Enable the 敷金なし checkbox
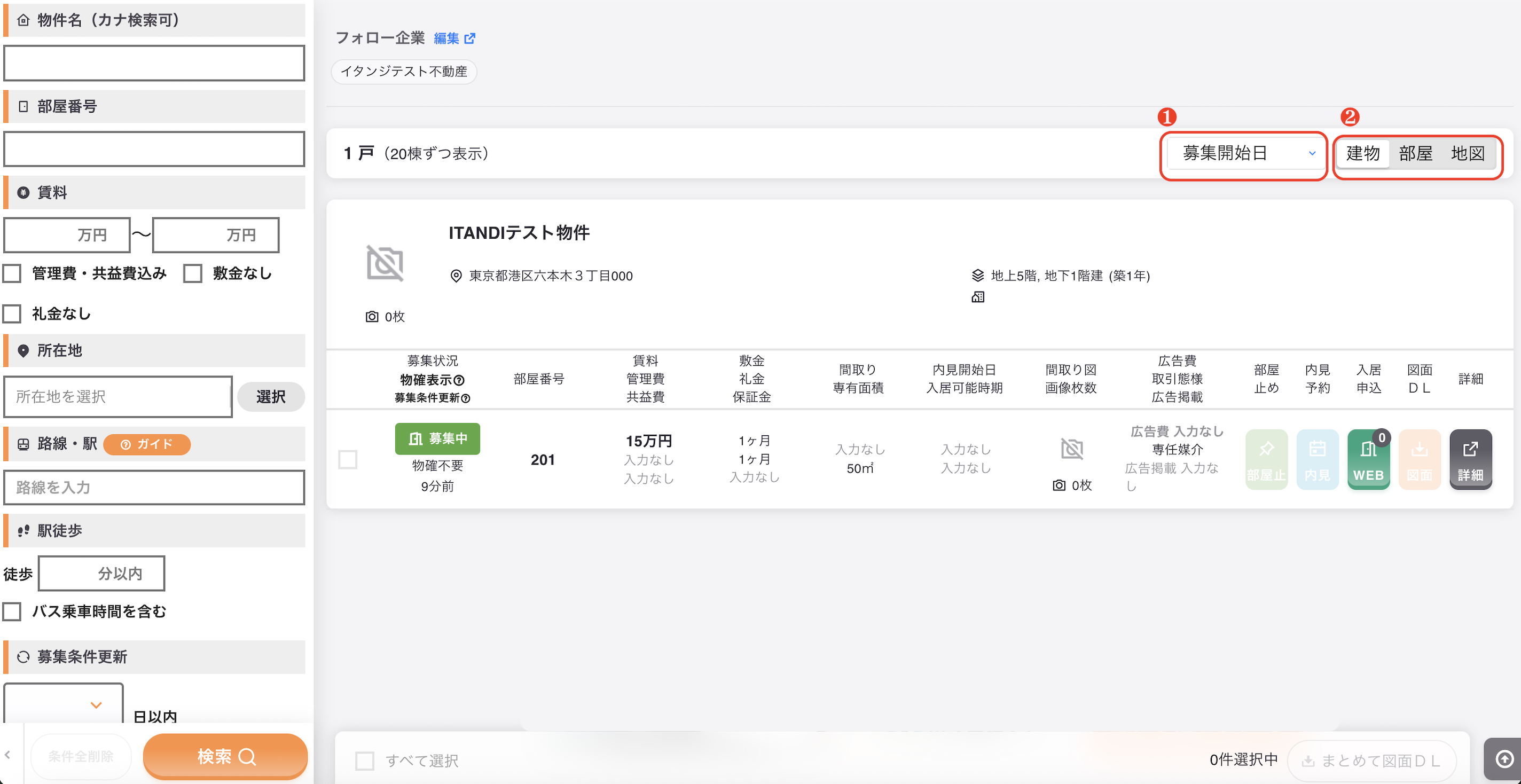 point(192,273)
